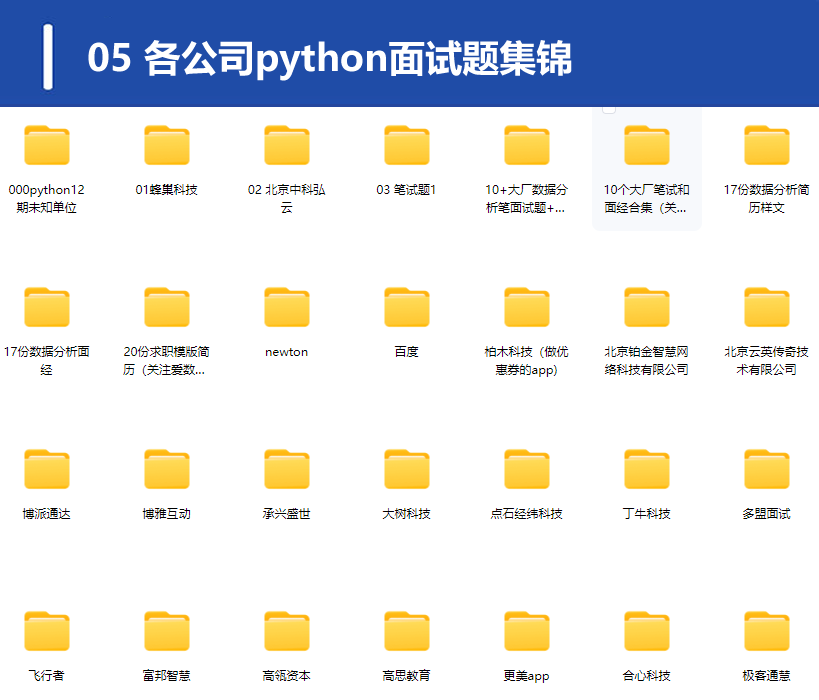The height and width of the screenshot is (700, 819).
Task: Open the 大树科技 folder icon
Action: tap(407, 469)
